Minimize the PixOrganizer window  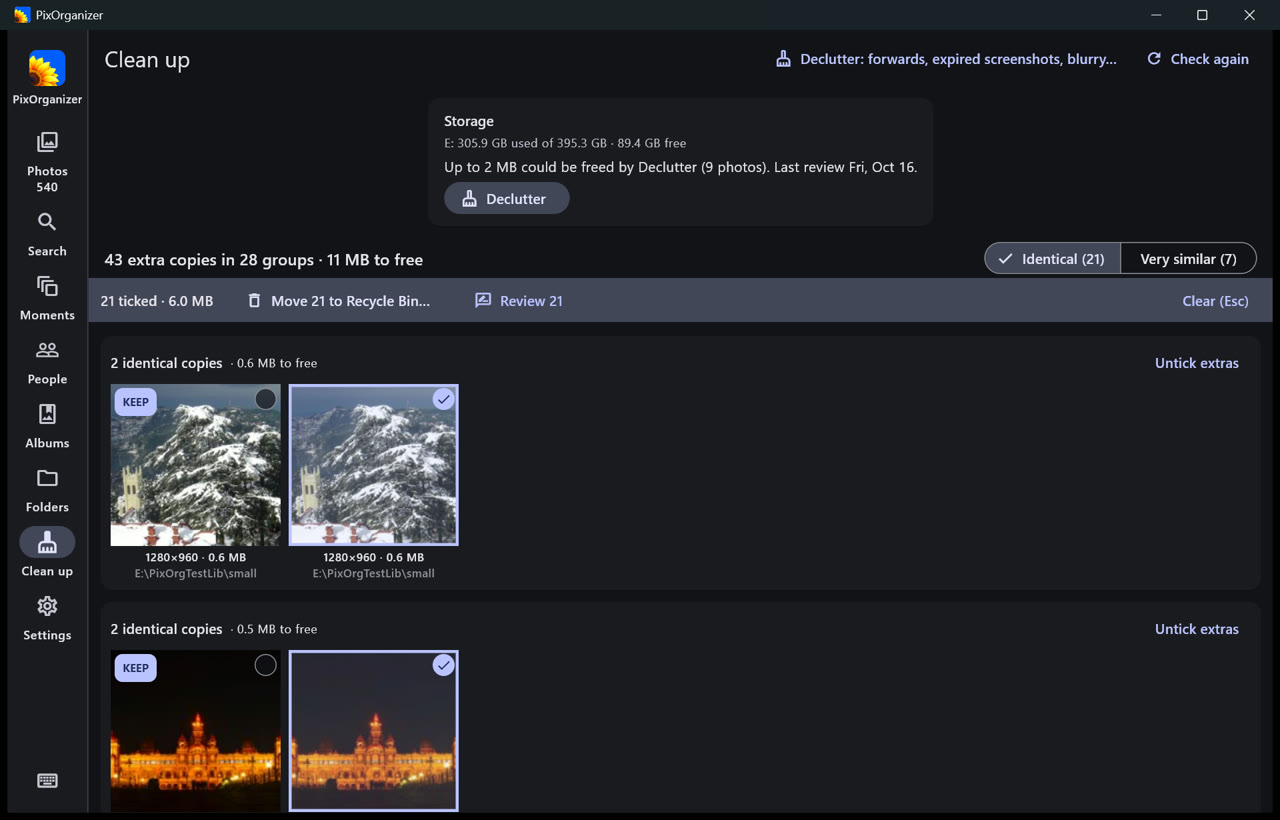click(x=1156, y=15)
